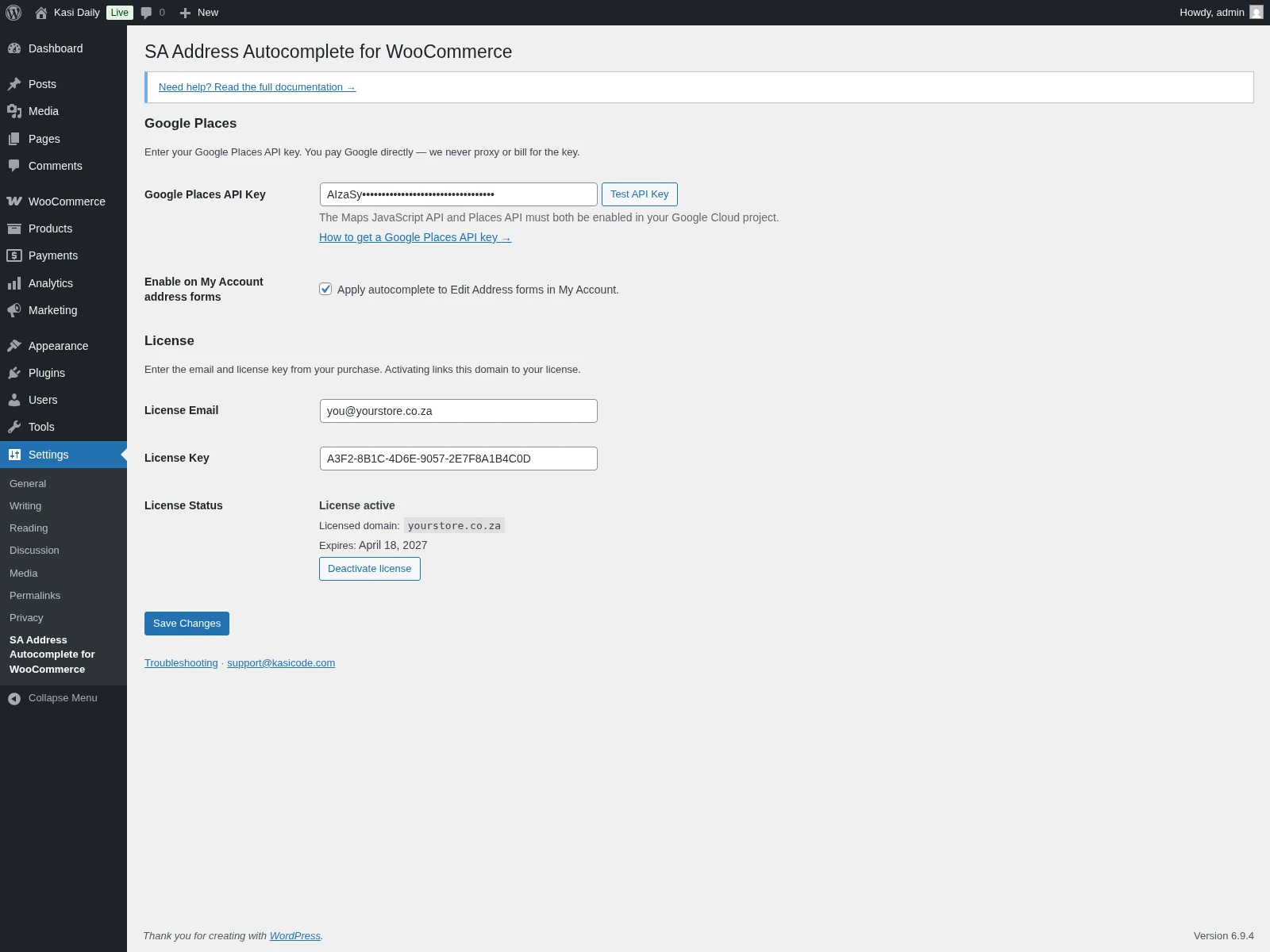
Task: Click the Comments speech icon in sidebar
Action: pos(14,166)
